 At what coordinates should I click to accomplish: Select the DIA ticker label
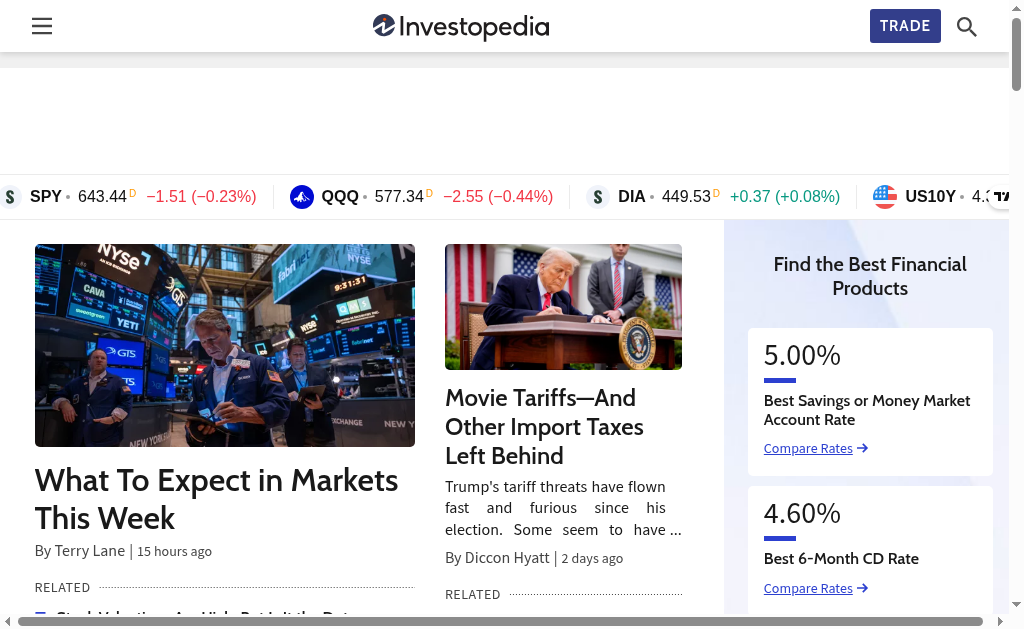tap(632, 197)
